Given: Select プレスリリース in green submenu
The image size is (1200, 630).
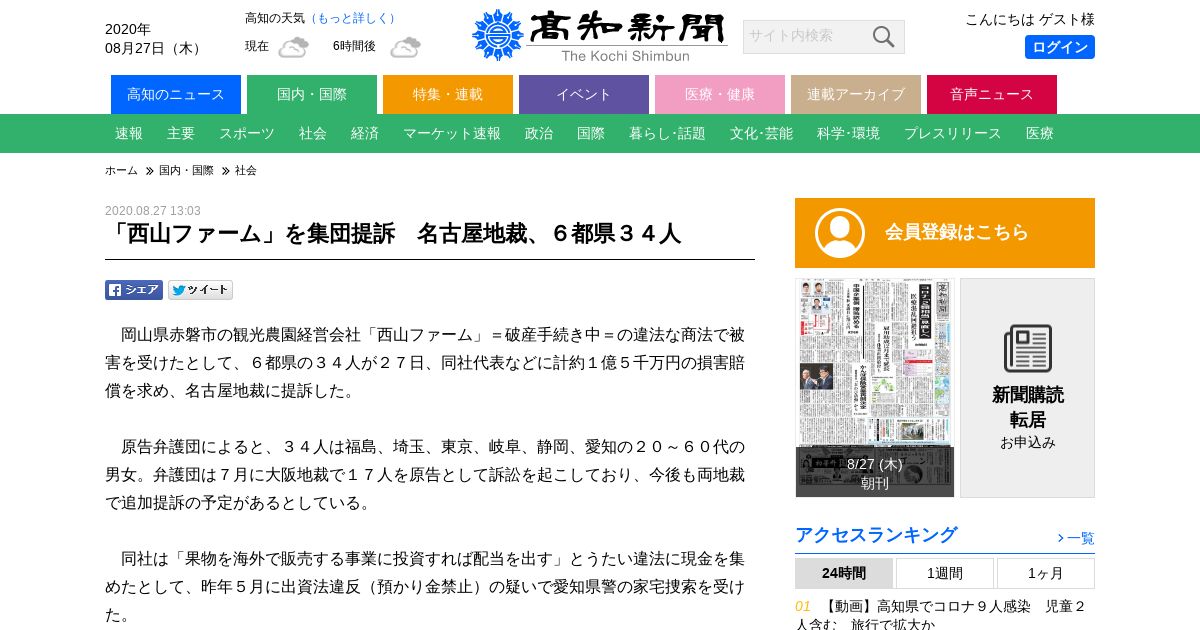Looking at the screenshot, I should click(953, 133).
